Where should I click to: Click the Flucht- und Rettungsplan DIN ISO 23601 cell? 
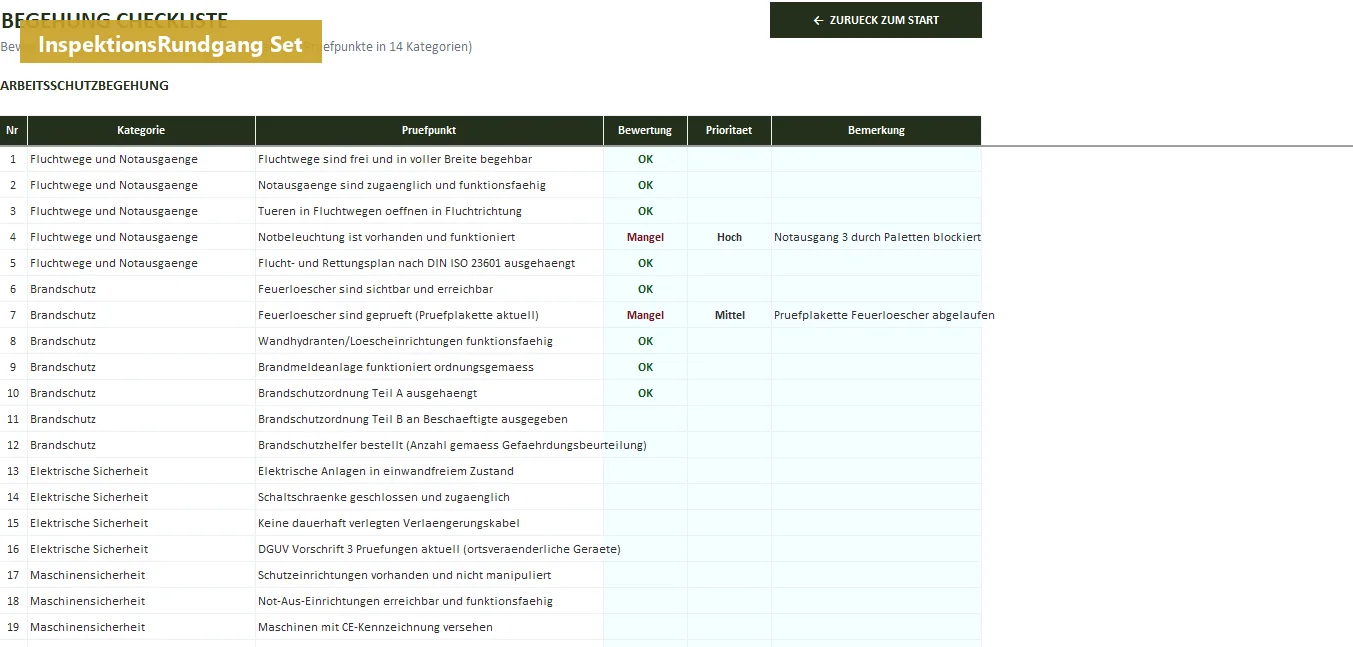(x=429, y=263)
